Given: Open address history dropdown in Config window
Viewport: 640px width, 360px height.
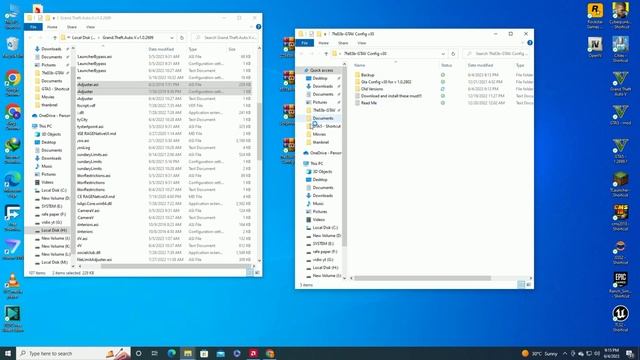Looking at the screenshot, I should coord(443,53).
